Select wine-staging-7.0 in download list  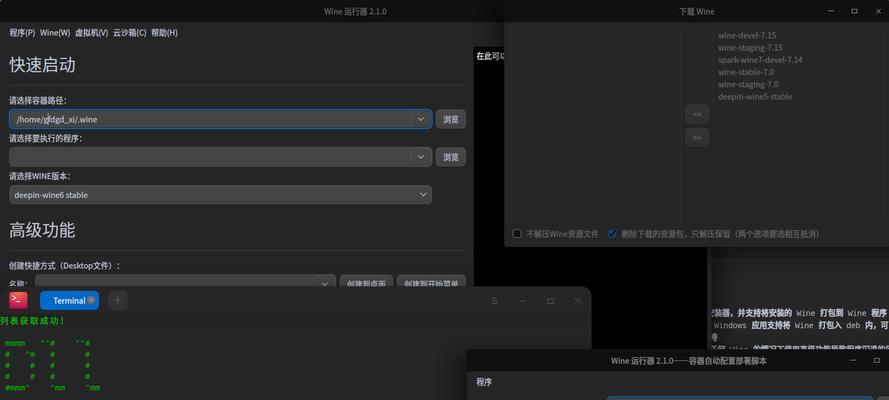tap(748, 84)
